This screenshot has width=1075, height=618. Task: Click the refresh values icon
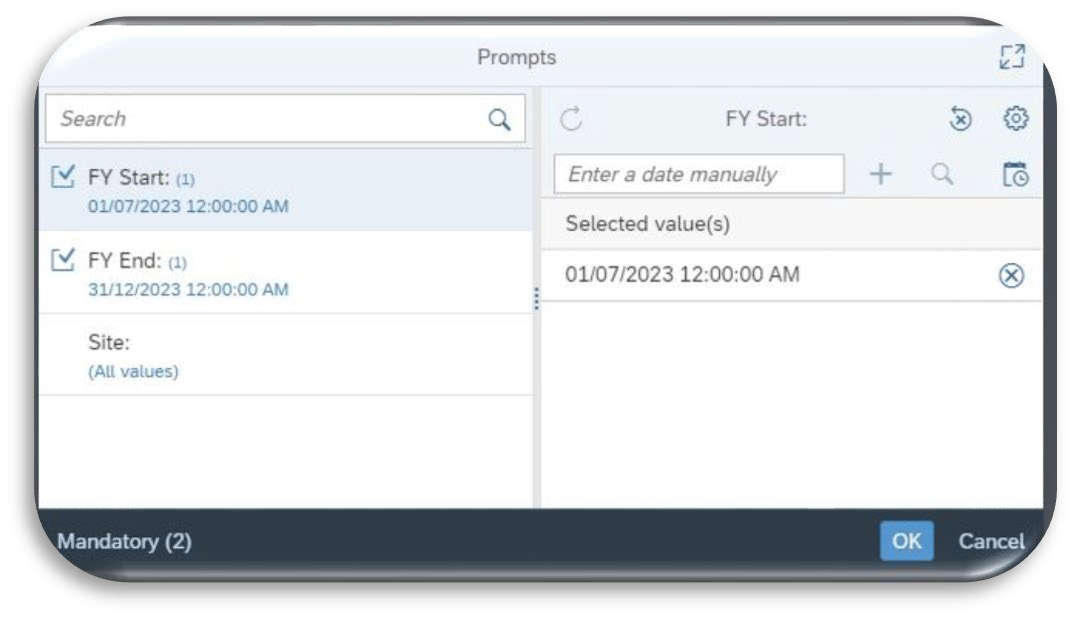point(571,119)
